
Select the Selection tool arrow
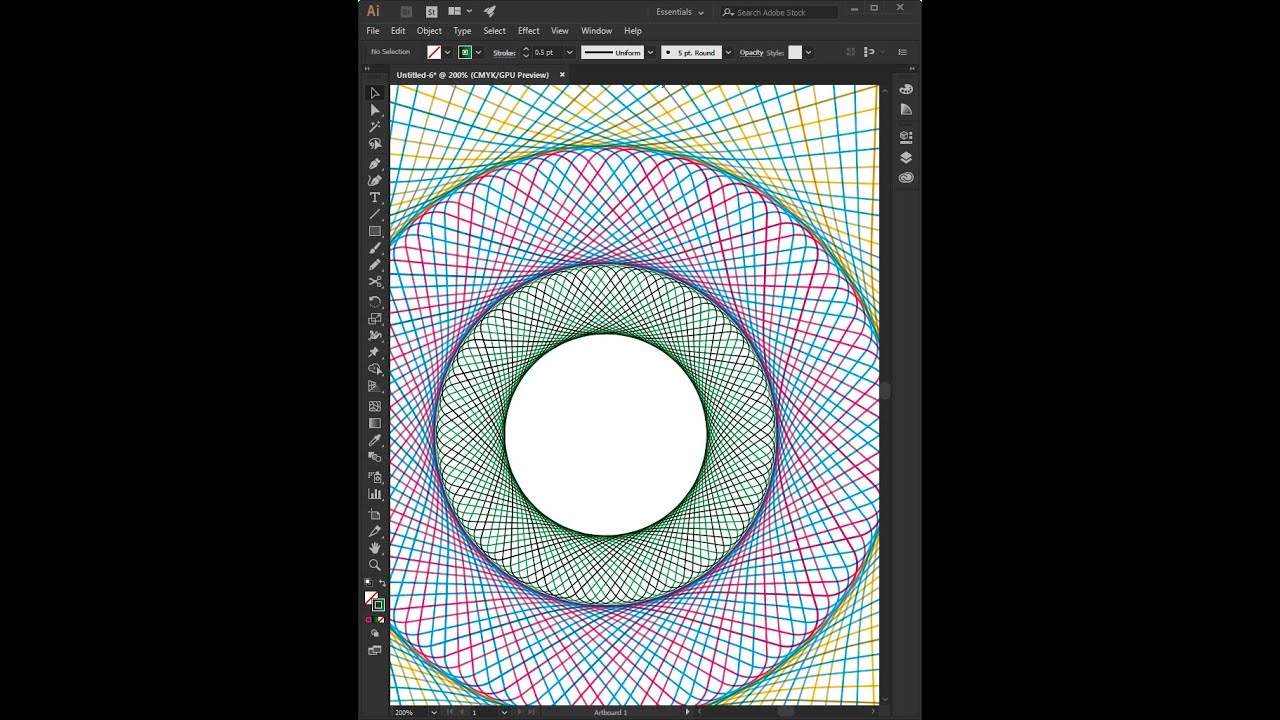[375, 93]
